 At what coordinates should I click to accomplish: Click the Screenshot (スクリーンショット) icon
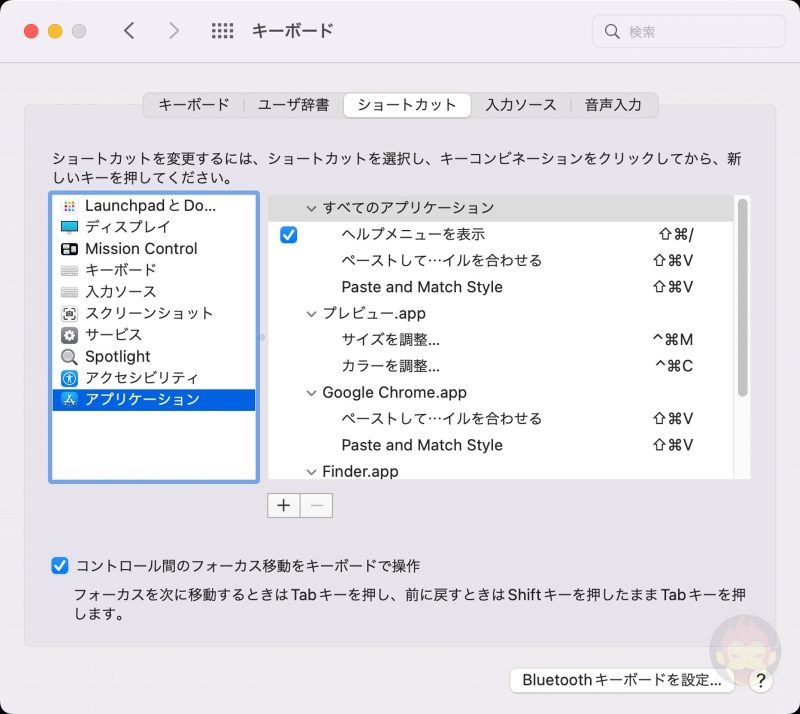pos(69,313)
